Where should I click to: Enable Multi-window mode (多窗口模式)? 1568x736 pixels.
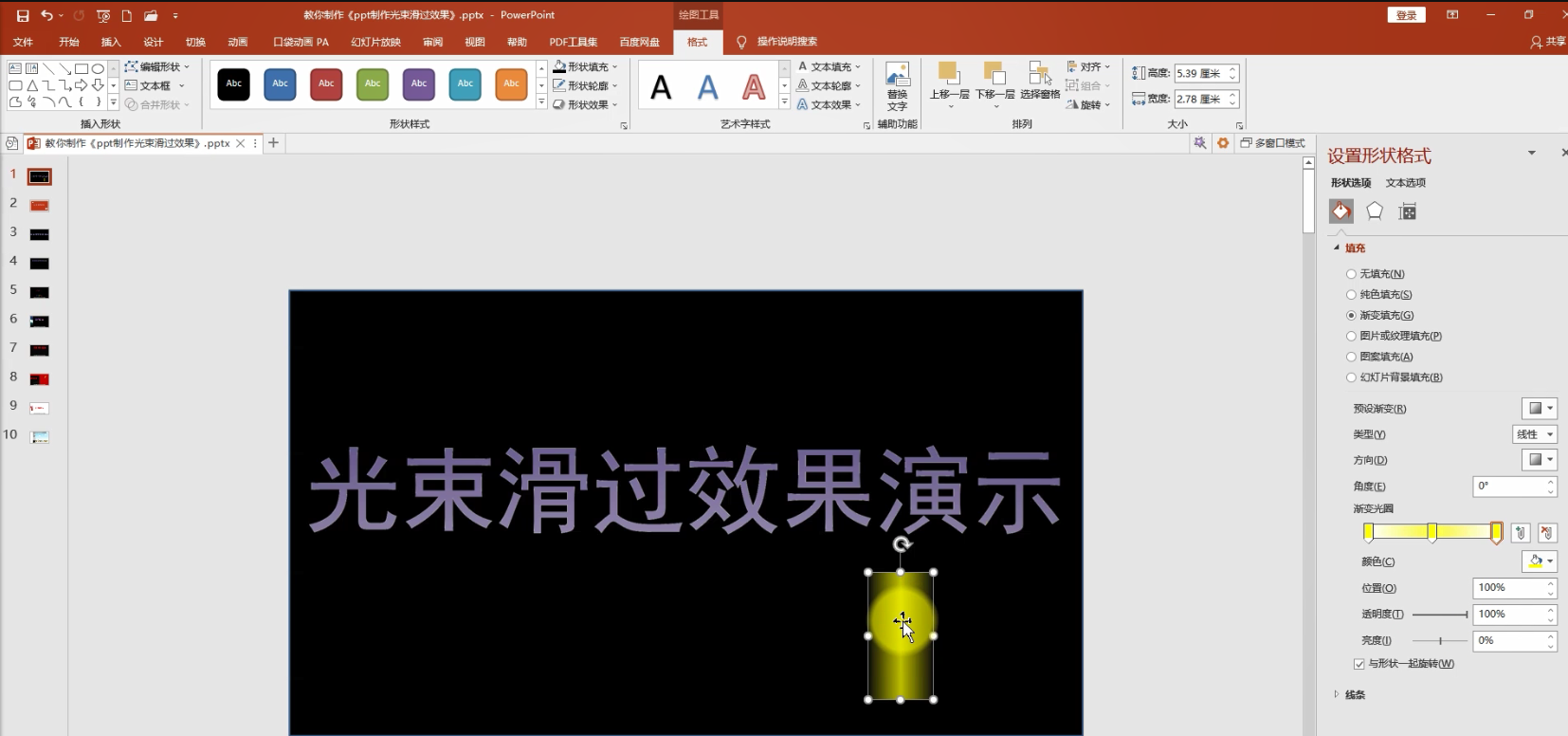pos(1273,143)
